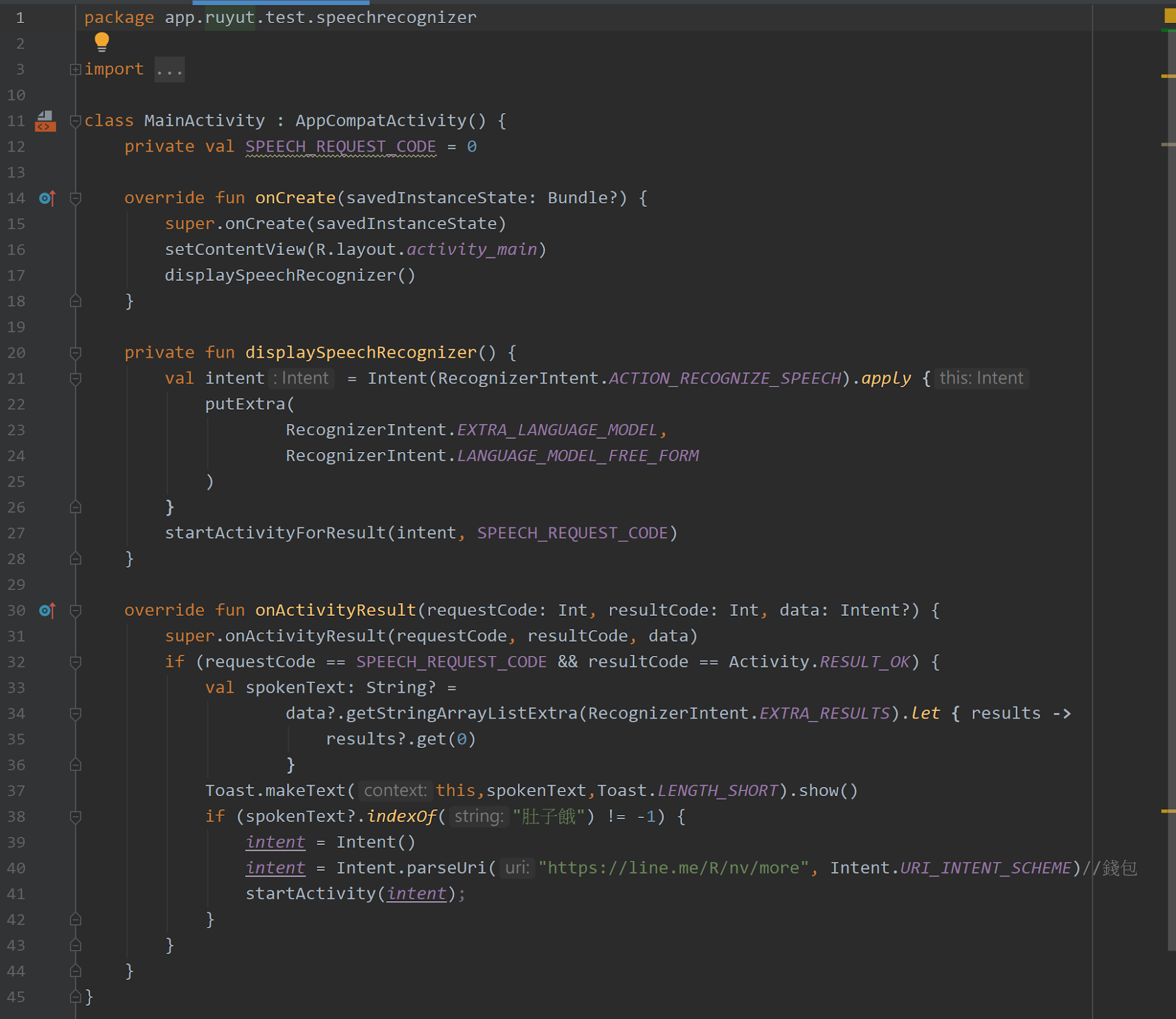
Task: Click the activity_main layout reference
Action: coord(471,249)
